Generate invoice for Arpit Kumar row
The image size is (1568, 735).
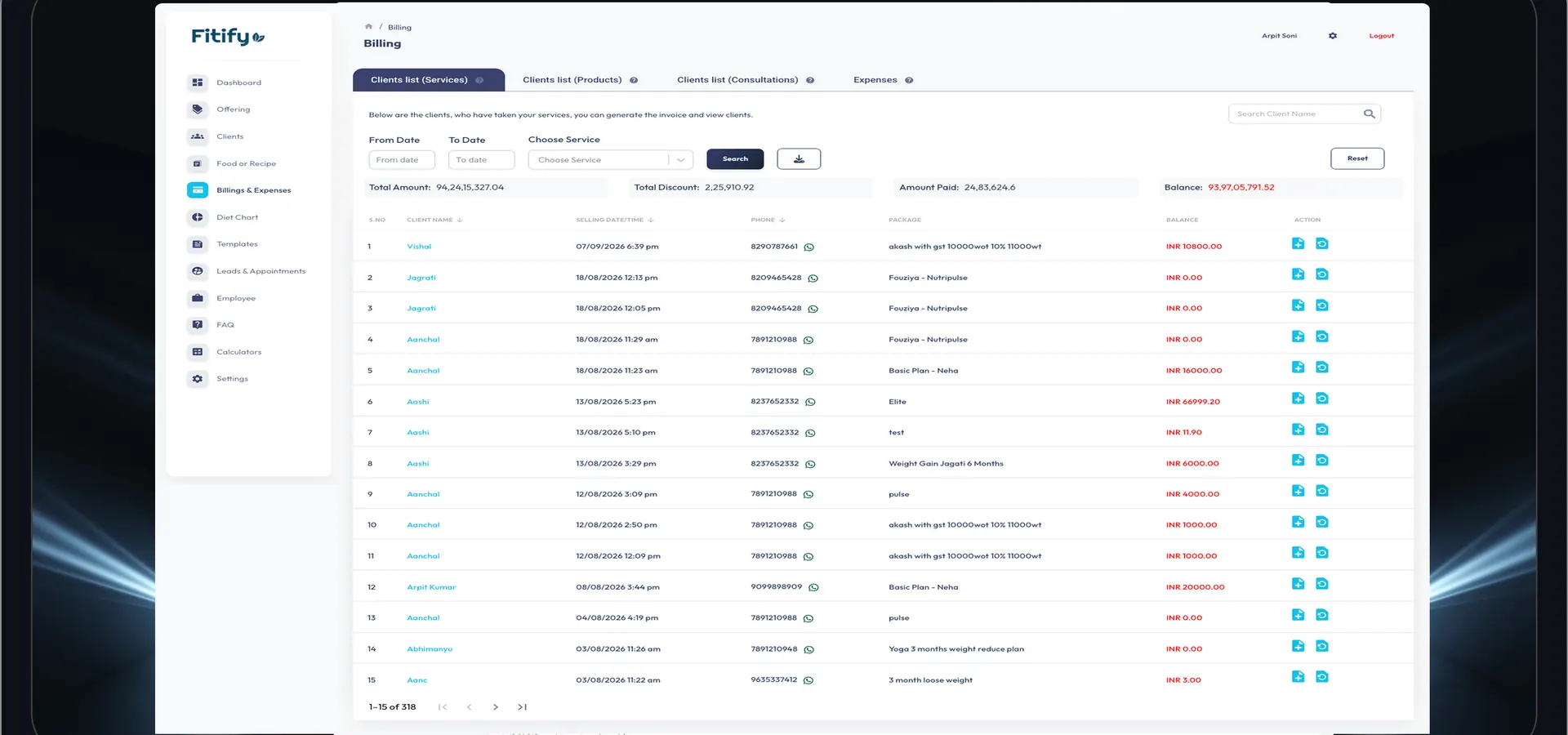[1298, 584]
